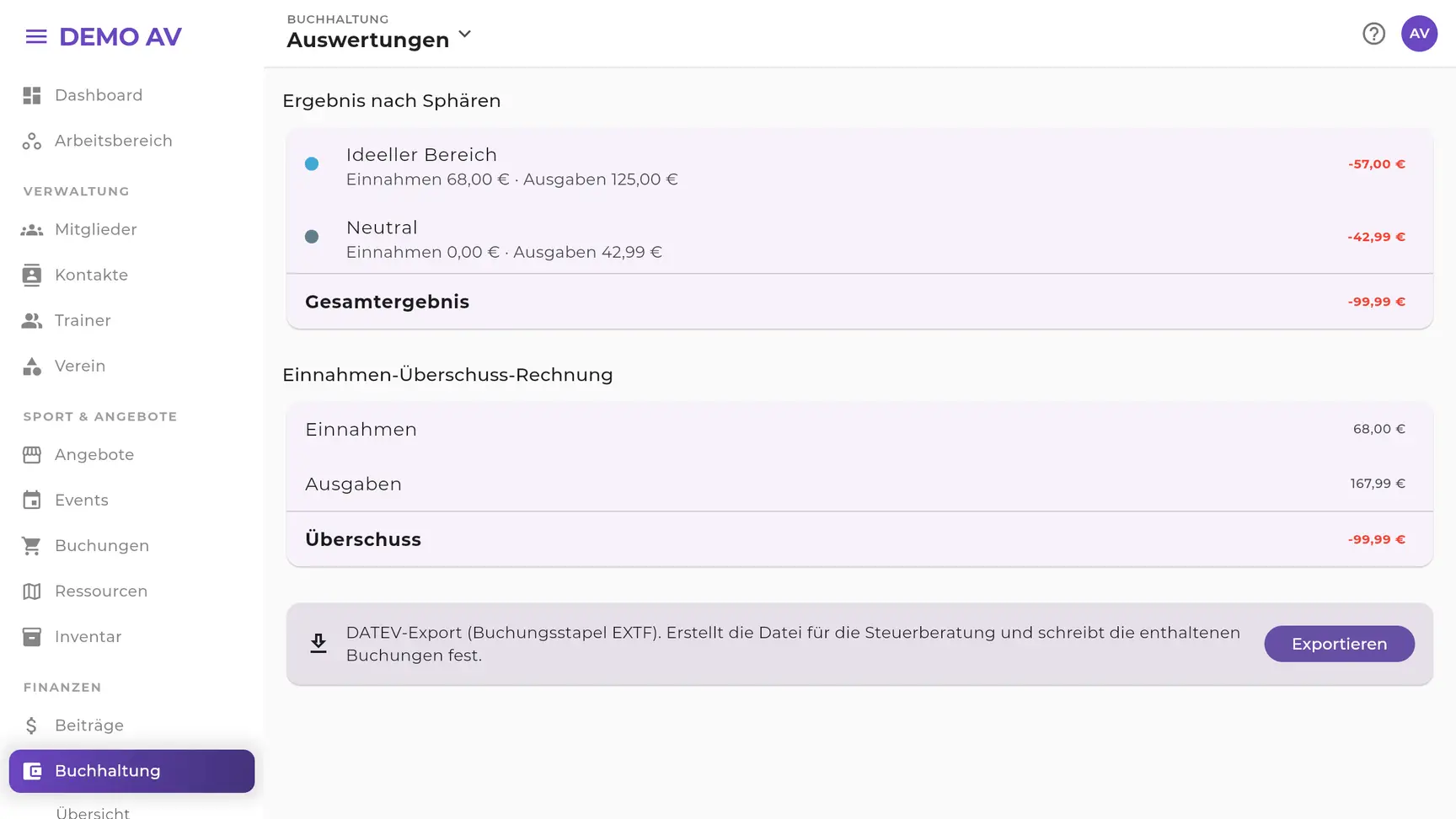Click the Trainer people icon
The height and width of the screenshot is (819, 1456).
pos(32,321)
